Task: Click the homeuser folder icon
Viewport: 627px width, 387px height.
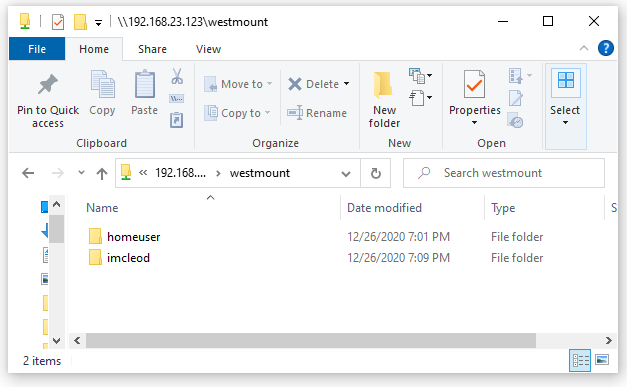Action: 95,236
